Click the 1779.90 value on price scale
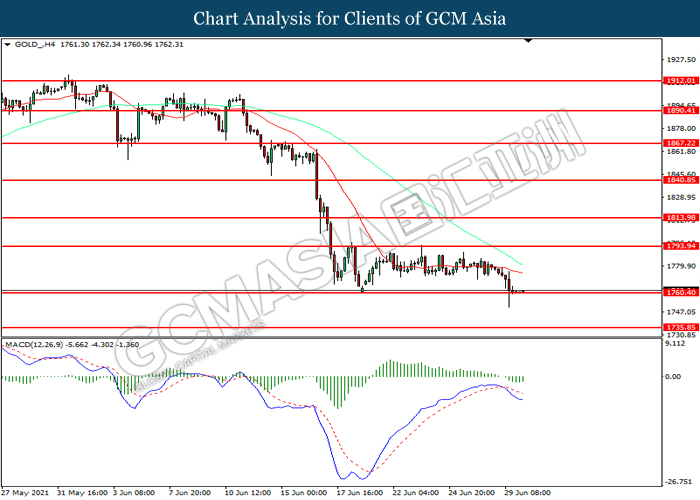This screenshot has width=700, height=500. click(680, 266)
